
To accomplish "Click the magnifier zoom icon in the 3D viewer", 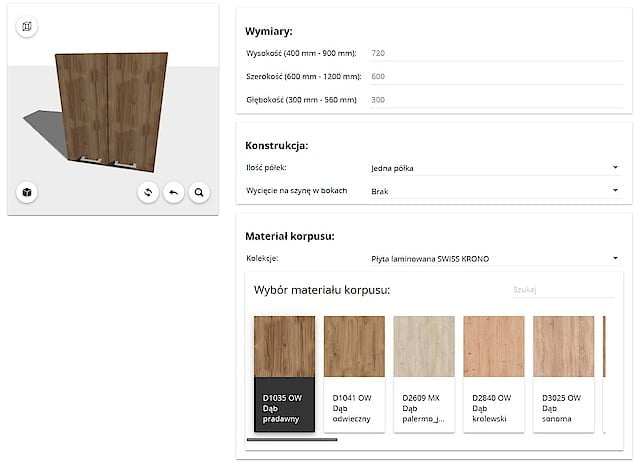I will [199, 192].
